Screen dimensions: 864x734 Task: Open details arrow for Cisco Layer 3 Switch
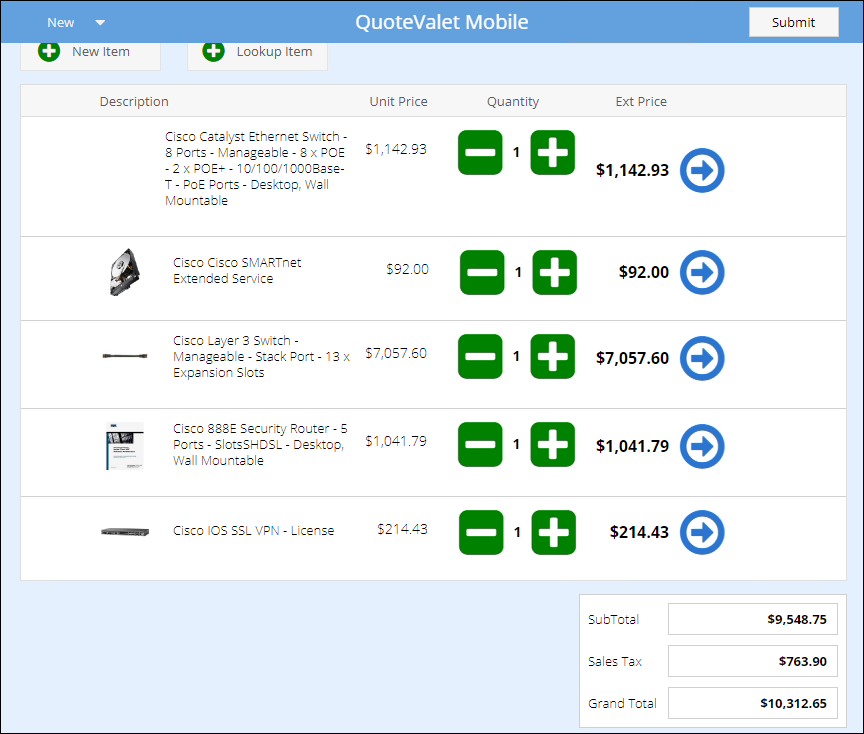click(702, 358)
